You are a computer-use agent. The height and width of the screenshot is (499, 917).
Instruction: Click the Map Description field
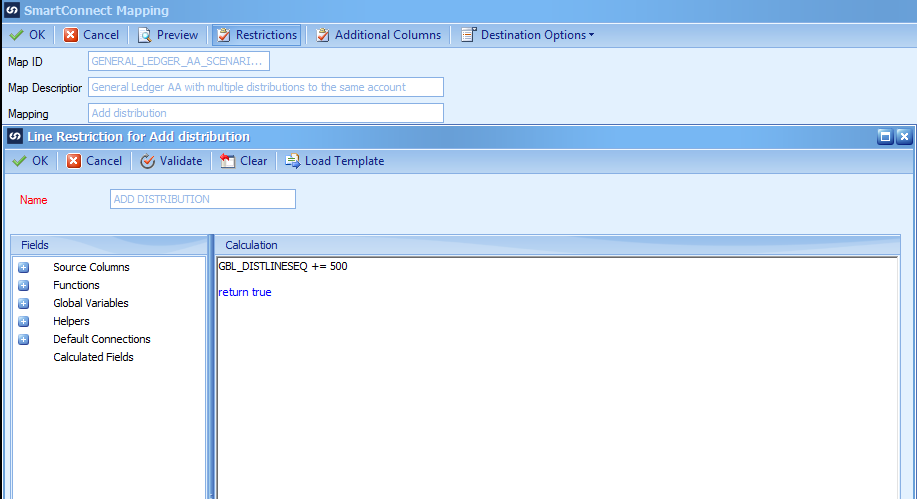(266, 87)
